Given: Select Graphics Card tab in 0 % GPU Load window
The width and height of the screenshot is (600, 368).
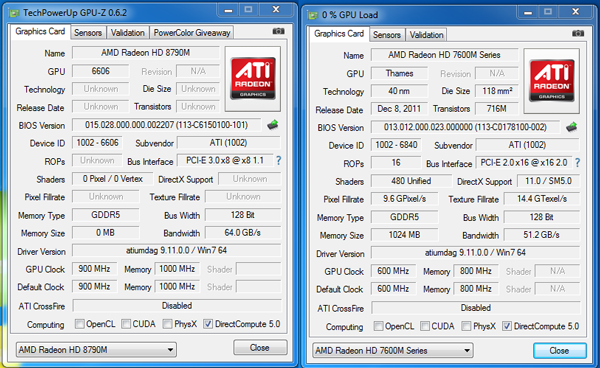Looking at the screenshot, I should [x=339, y=34].
